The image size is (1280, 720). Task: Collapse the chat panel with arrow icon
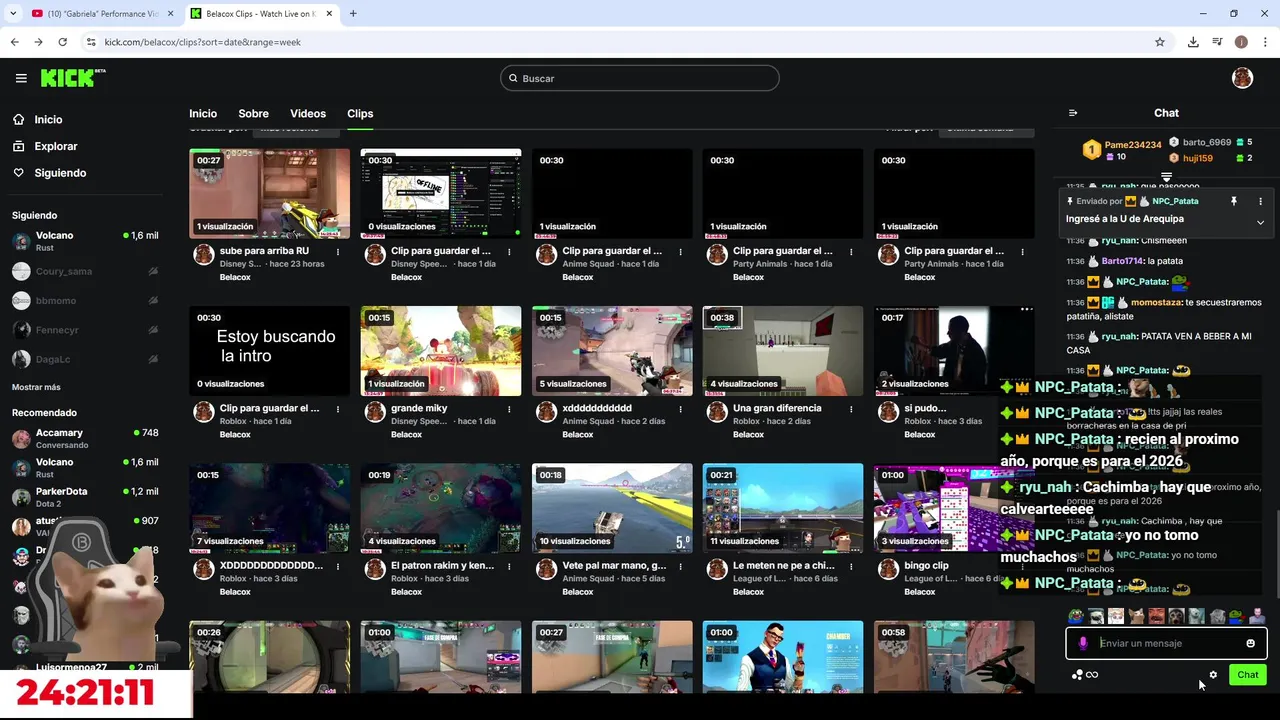pos(1073,113)
